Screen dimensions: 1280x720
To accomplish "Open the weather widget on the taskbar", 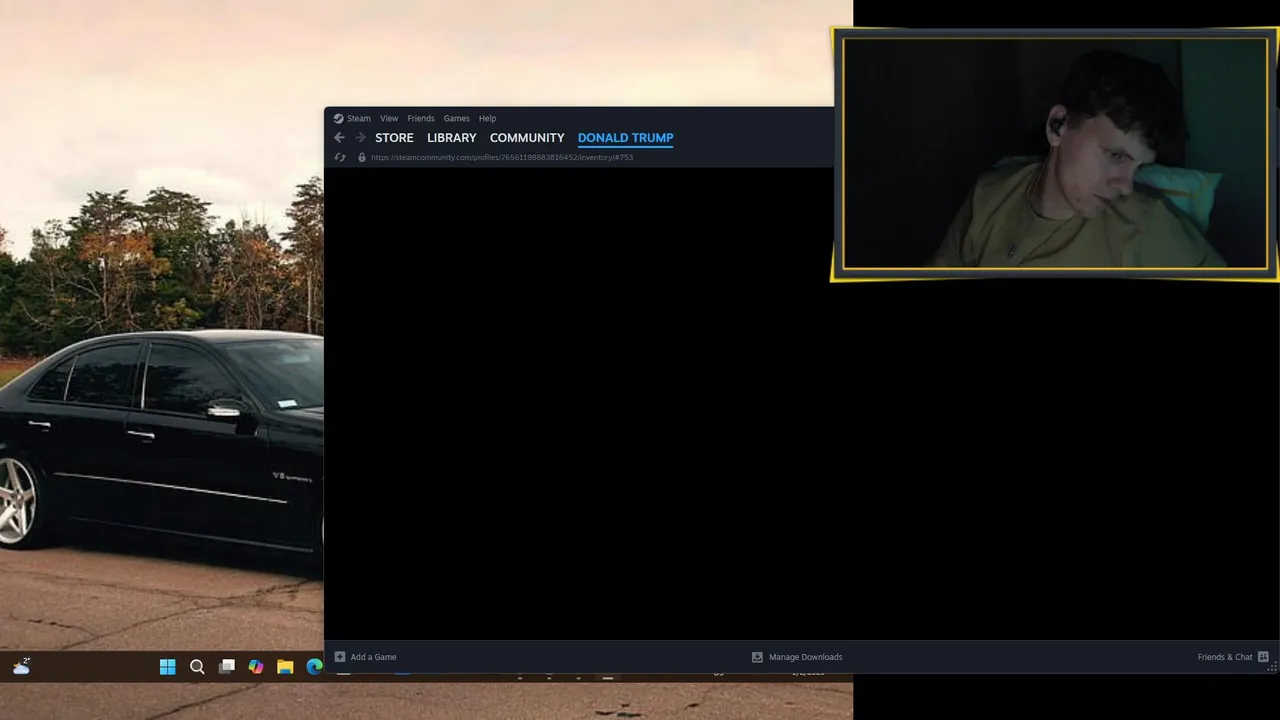I will point(21,666).
